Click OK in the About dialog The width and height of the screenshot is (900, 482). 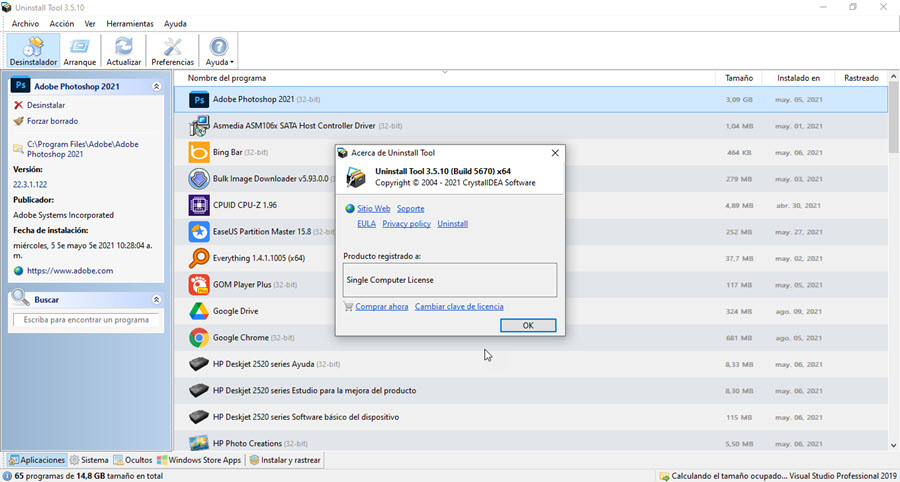click(x=528, y=325)
